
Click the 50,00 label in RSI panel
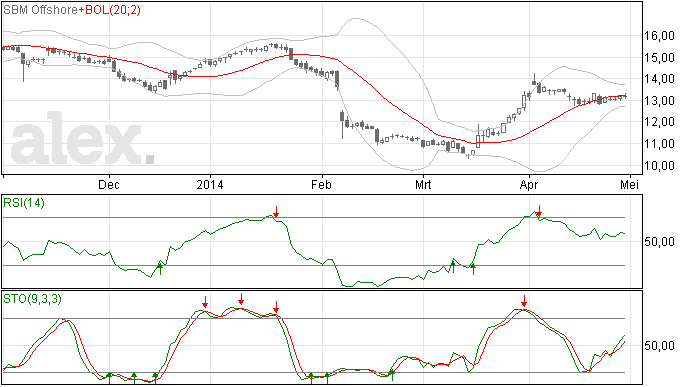659,242
